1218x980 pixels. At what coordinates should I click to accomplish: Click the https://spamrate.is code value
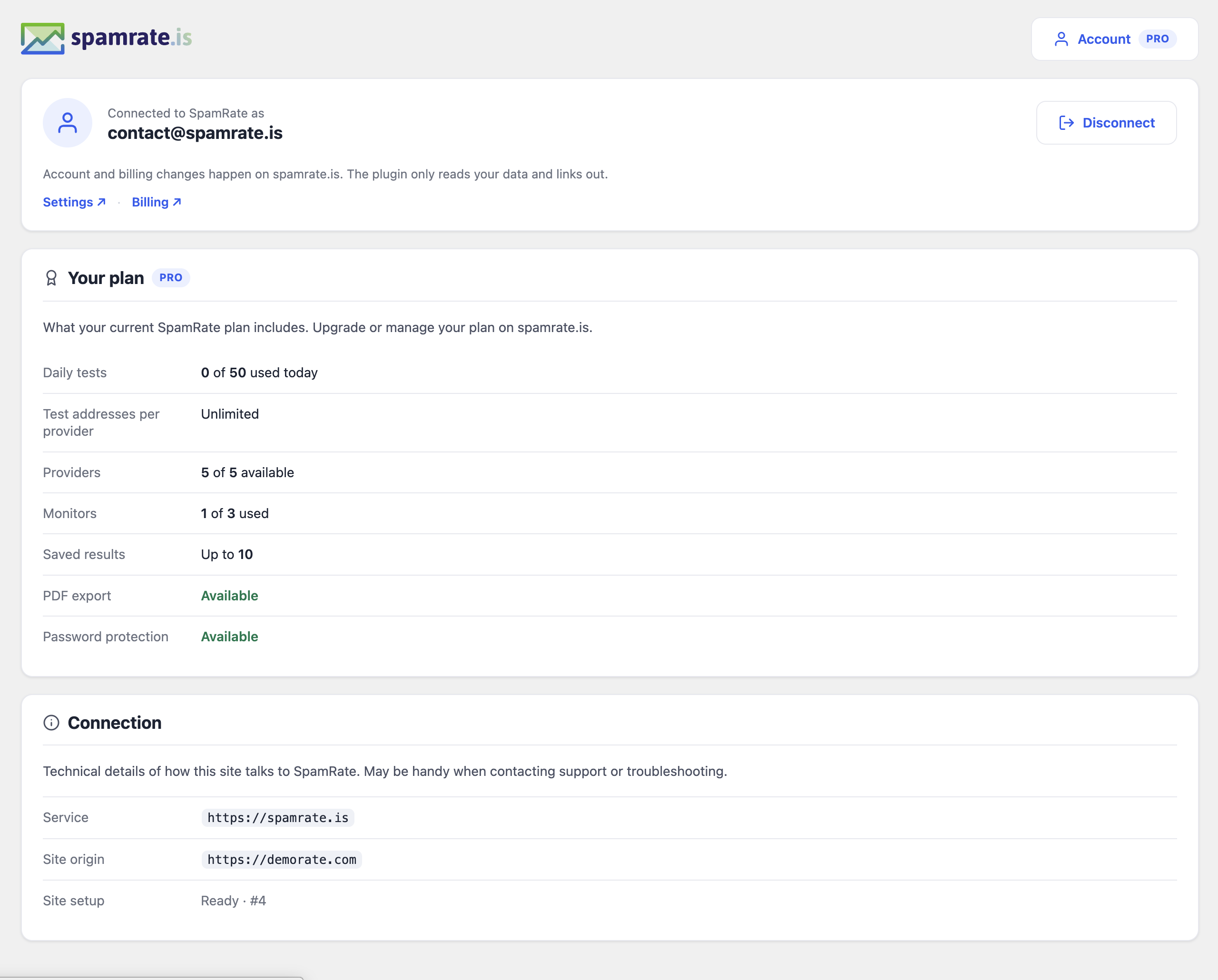coord(278,817)
